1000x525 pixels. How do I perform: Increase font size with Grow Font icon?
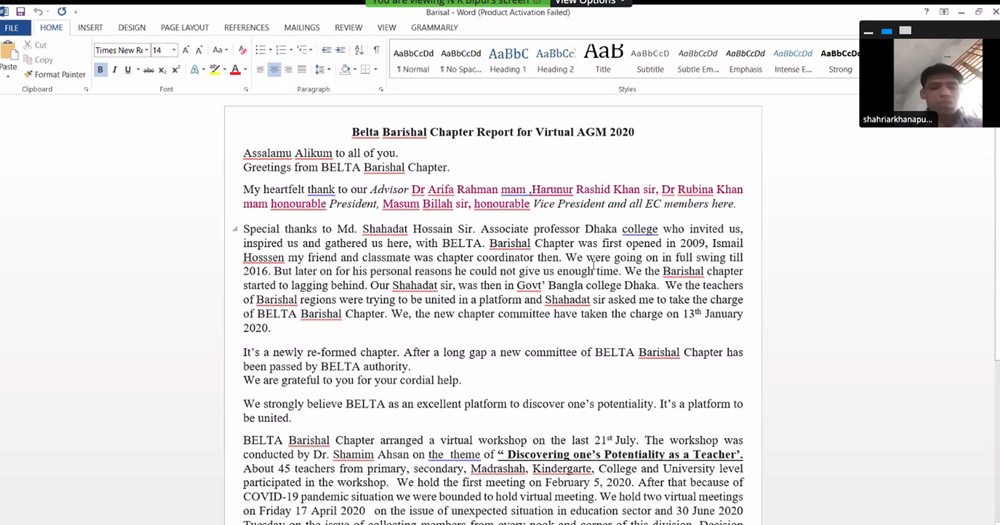pos(186,50)
